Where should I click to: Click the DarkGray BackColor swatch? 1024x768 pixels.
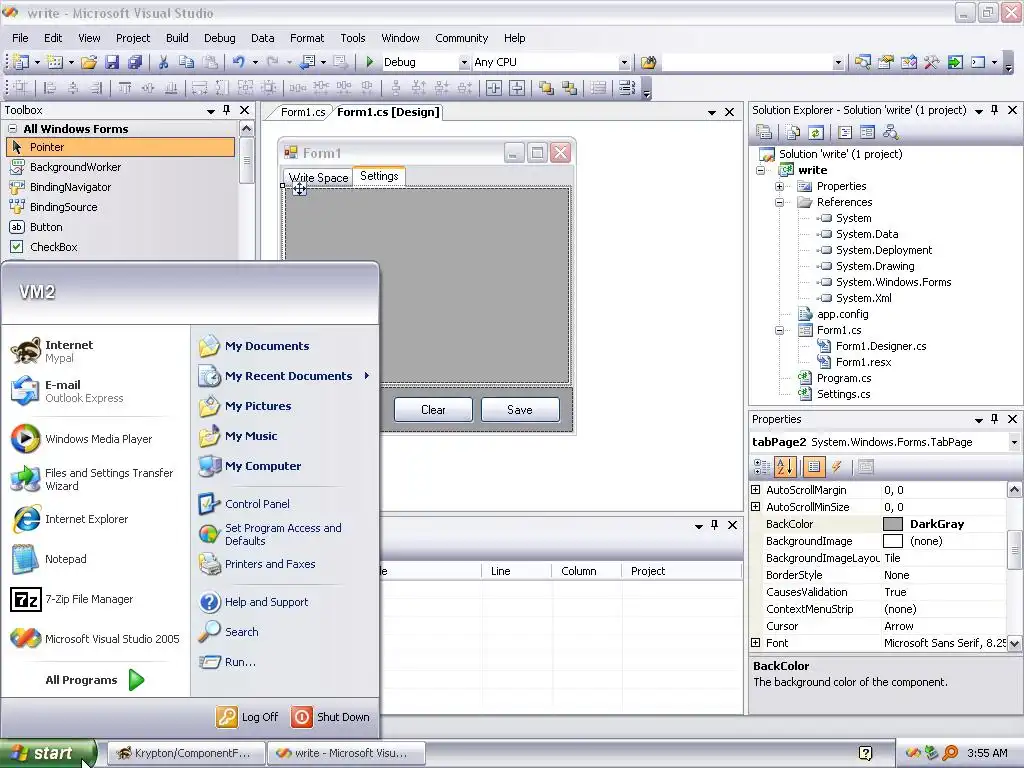pyautogui.click(x=893, y=524)
